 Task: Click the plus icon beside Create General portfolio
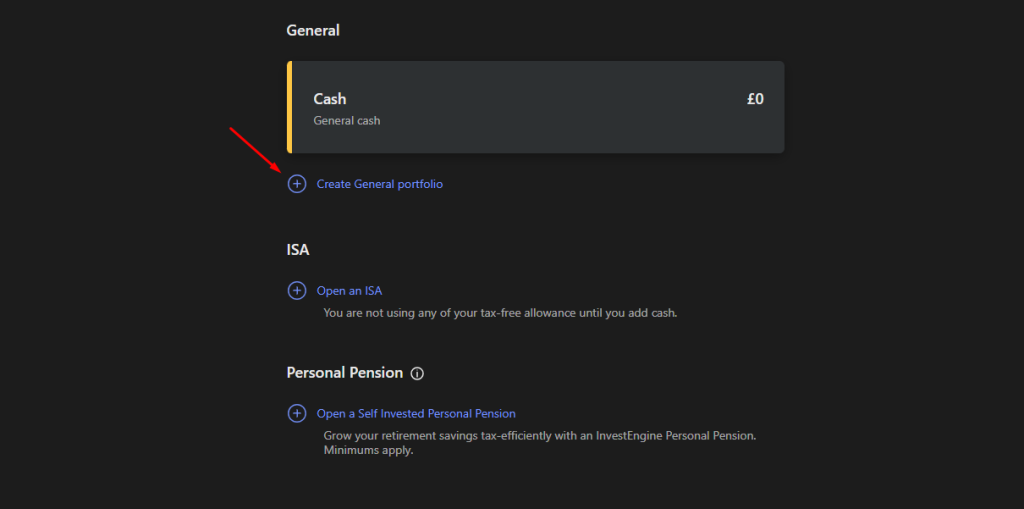click(297, 184)
